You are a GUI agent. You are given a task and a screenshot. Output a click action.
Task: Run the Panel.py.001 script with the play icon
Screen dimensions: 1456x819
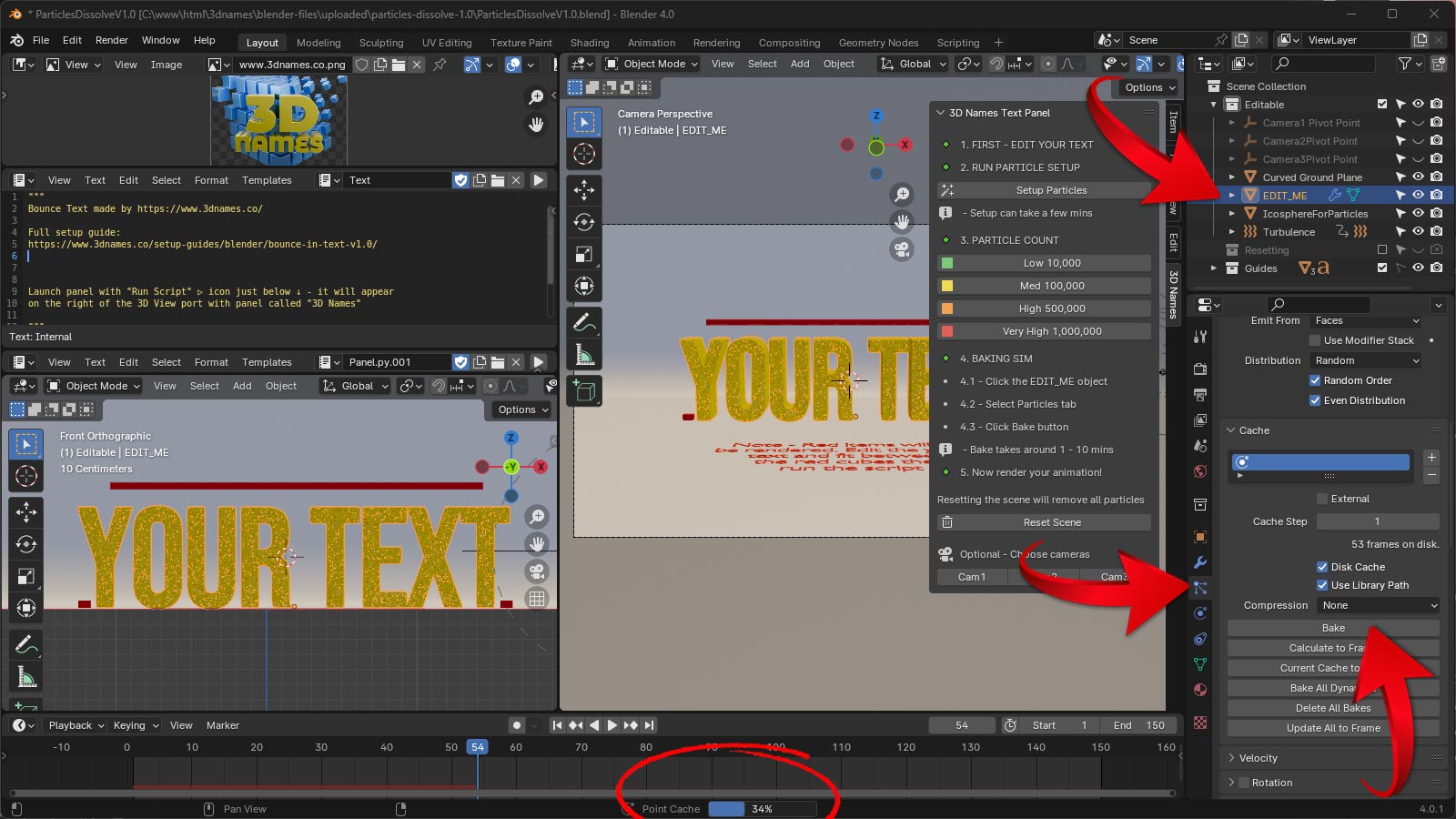pos(540,362)
